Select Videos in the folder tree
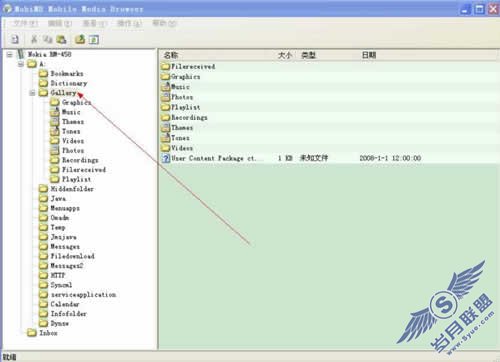 (73, 141)
